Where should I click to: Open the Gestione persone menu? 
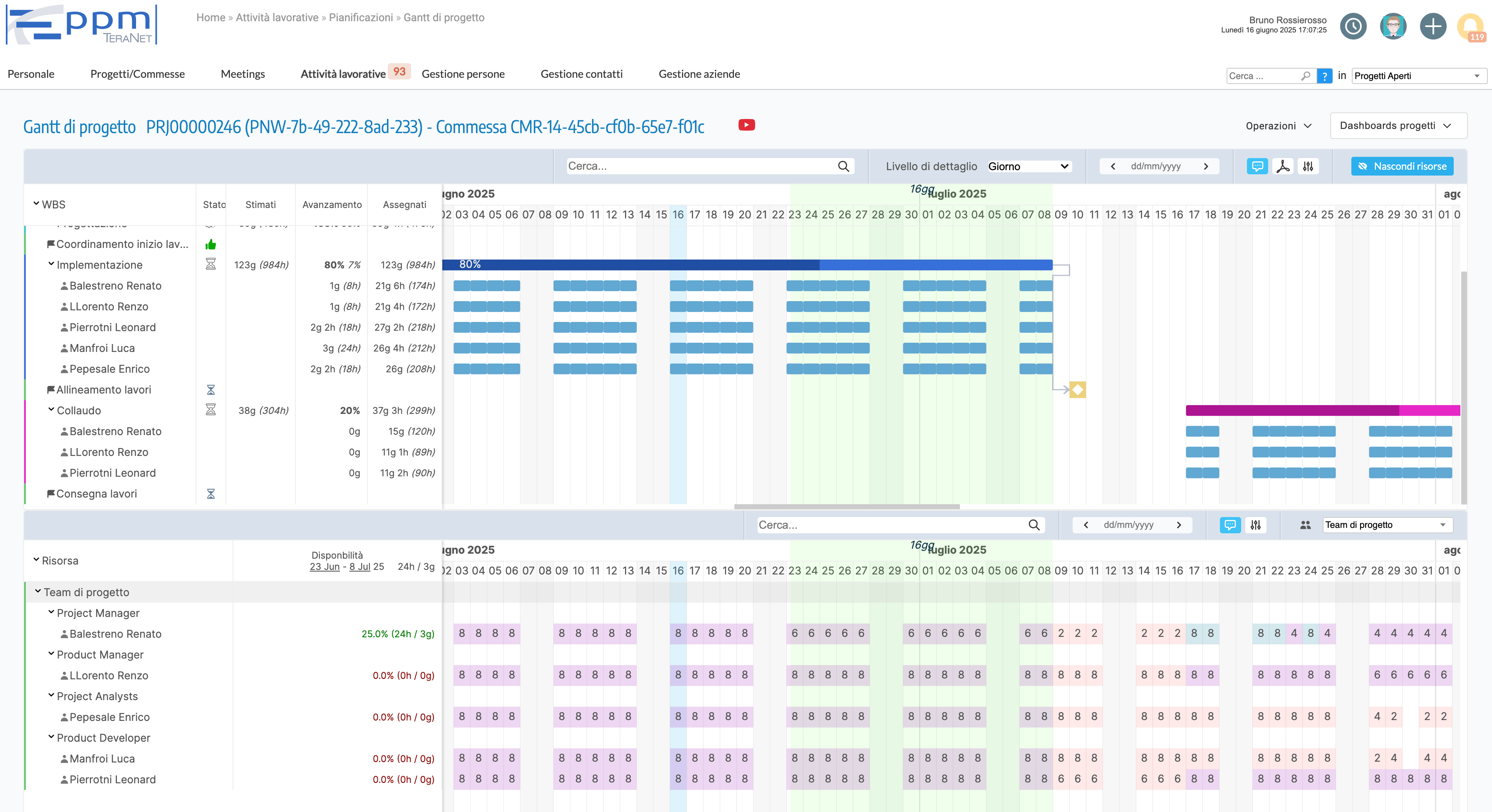click(463, 74)
